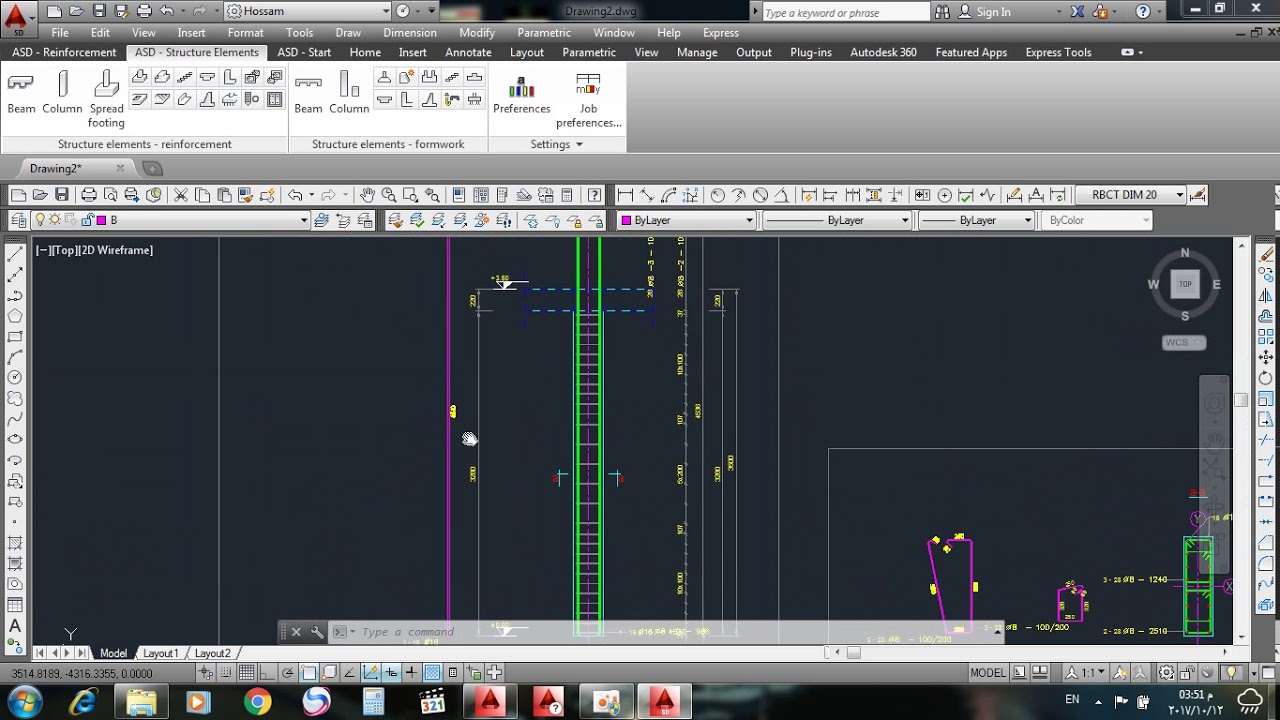Click the horizontal scrollbar thumb
Image resolution: width=1280 pixels, height=720 pixels.
click(x=853, y=653)
